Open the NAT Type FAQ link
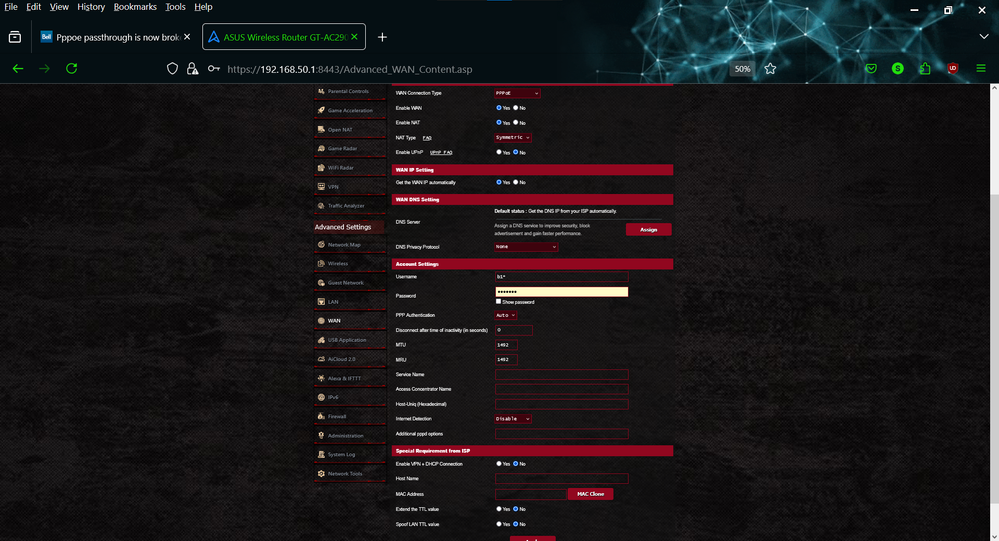The height and width of the screenshot is (541, 999). click(427, 138)
